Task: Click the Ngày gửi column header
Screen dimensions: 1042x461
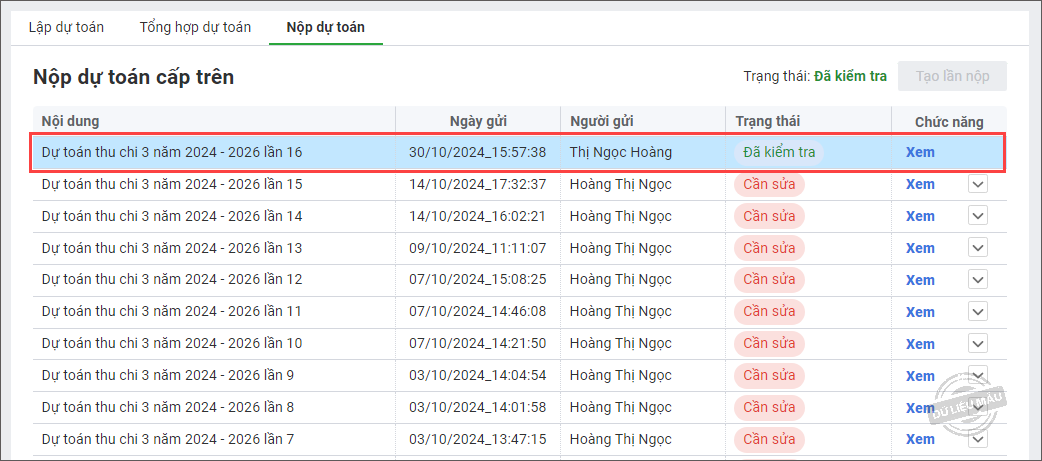Action: coord(478,122)
